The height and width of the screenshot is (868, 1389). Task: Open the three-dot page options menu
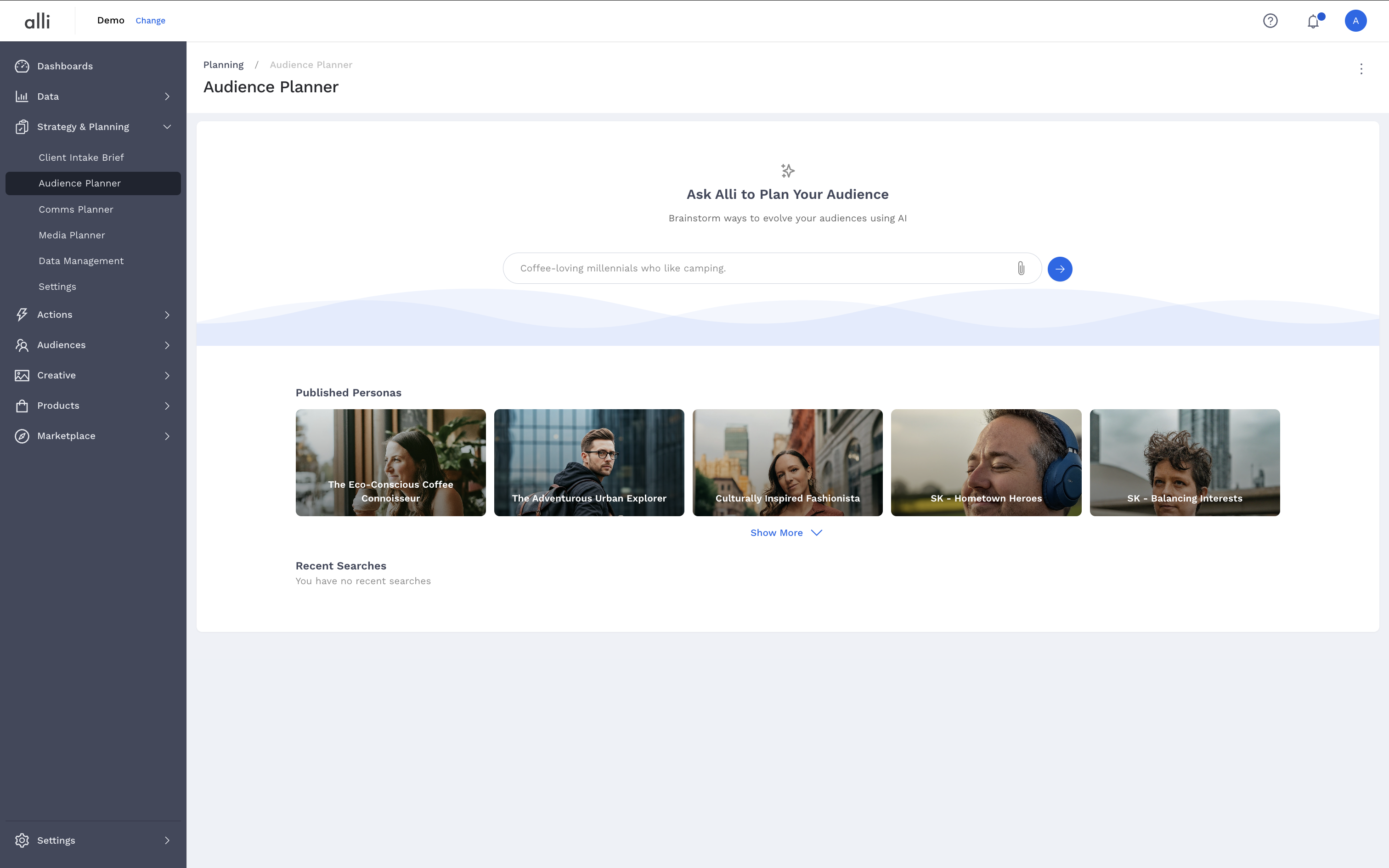[1361, 69]
